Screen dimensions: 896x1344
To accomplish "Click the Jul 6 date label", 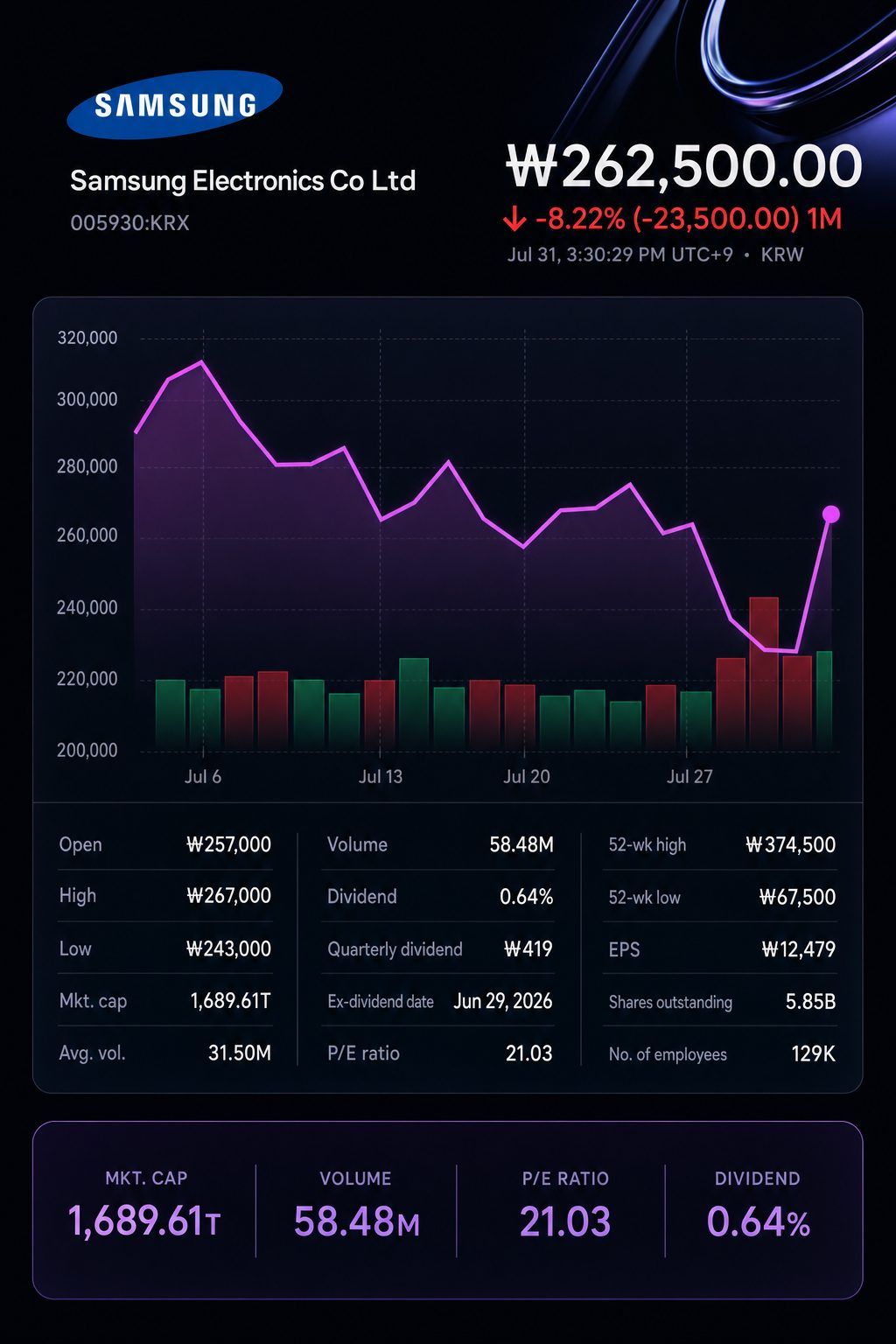I will 203,777.
